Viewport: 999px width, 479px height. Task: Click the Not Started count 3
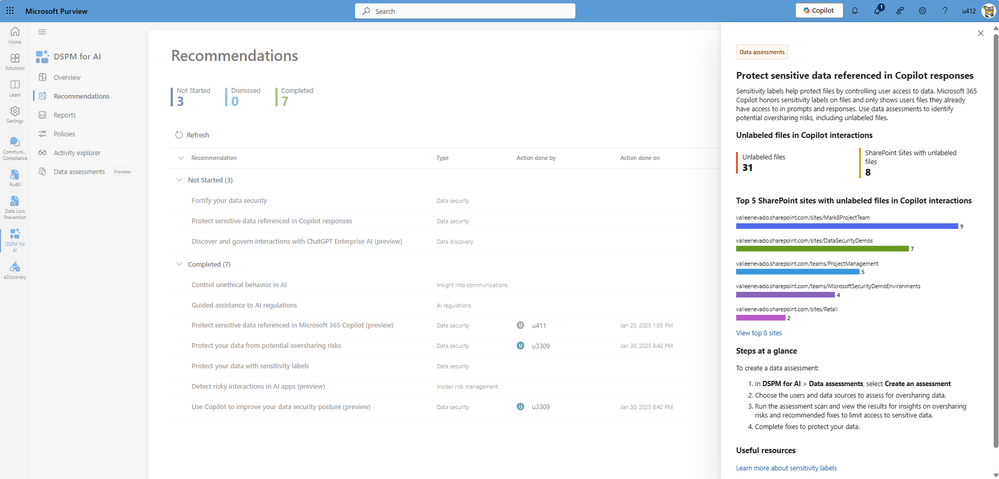coord(180,101)
